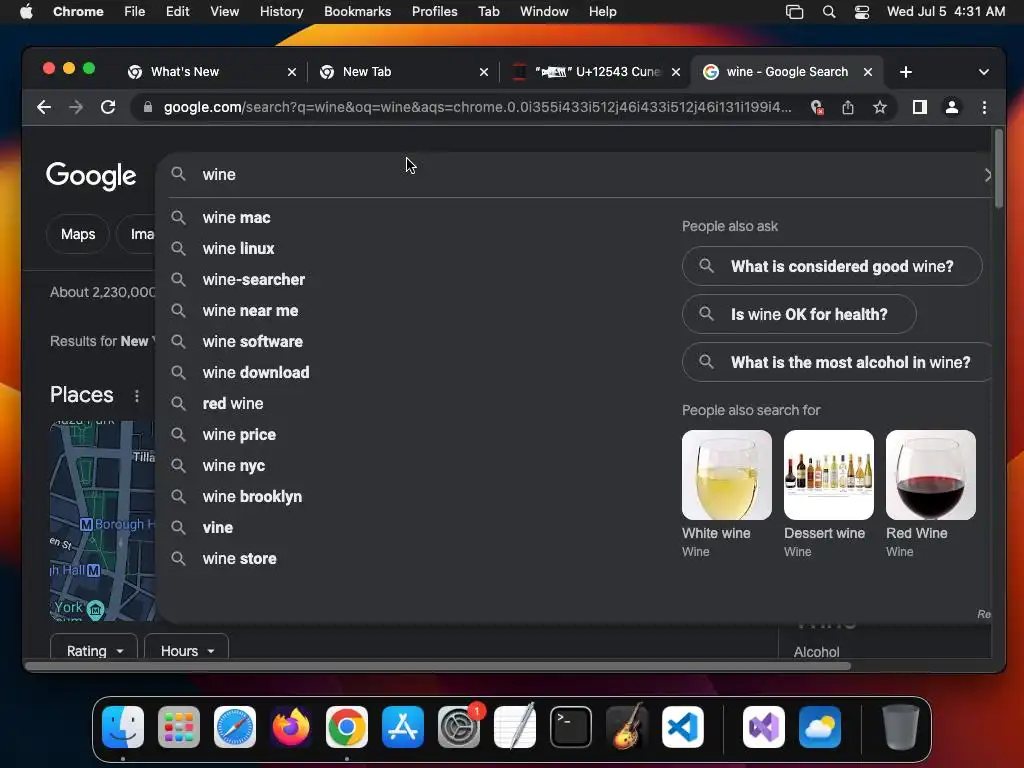Image resolution: width=1024 pixels, height=768 pixels.
Task: Open the Profiles menu
Action: (x=434, y=12)
